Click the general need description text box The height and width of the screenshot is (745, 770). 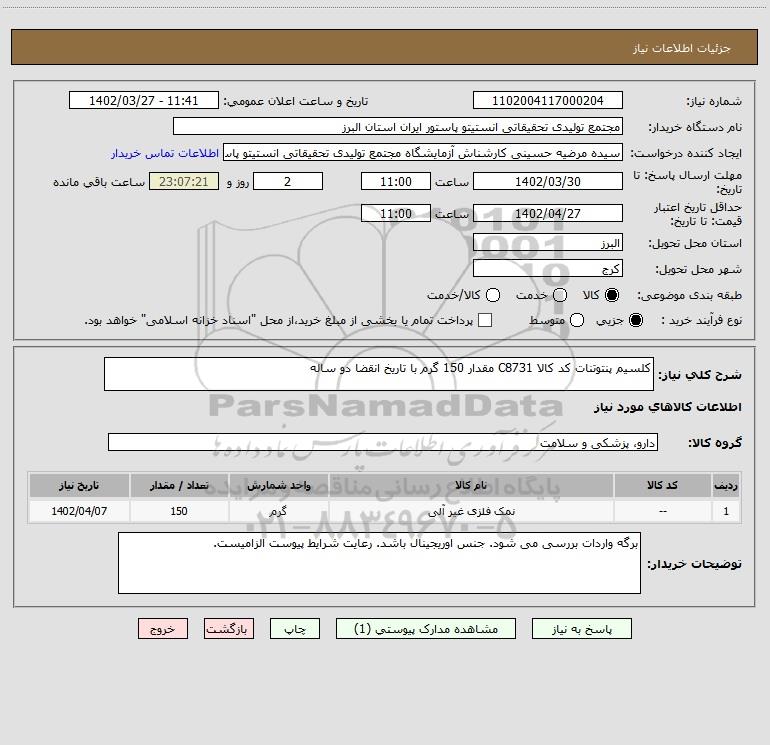[x=379, y=374]
